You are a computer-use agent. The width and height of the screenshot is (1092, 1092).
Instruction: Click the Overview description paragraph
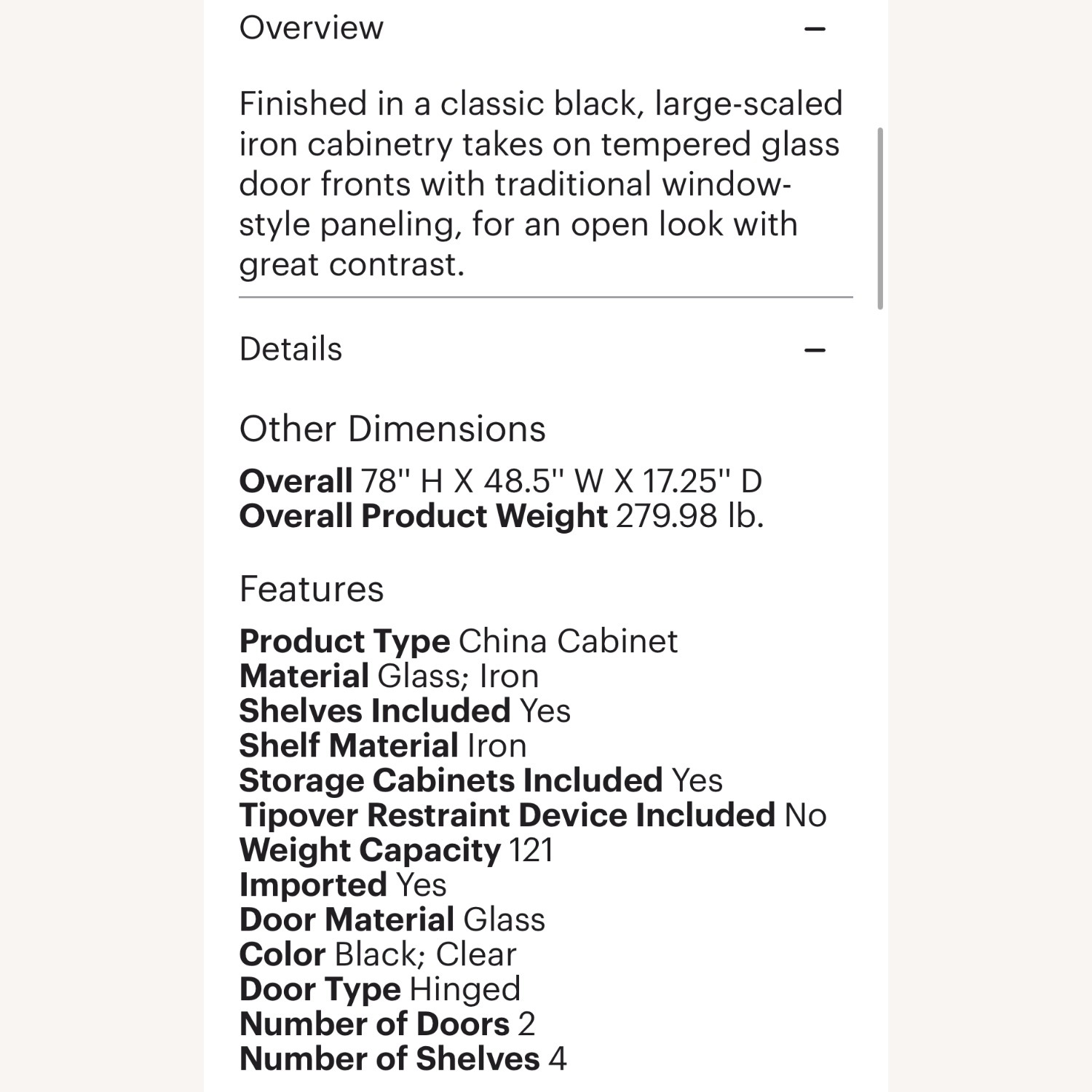click(540, 184)
